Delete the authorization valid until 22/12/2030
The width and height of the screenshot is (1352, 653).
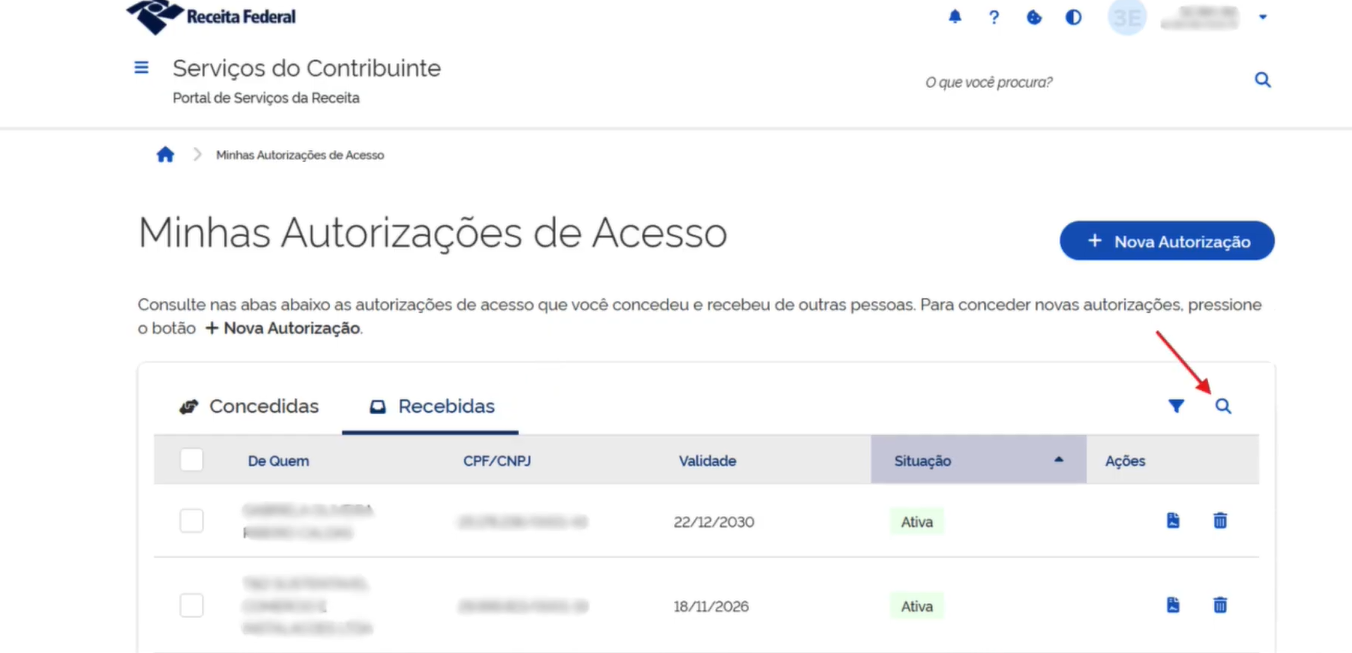1220,521
